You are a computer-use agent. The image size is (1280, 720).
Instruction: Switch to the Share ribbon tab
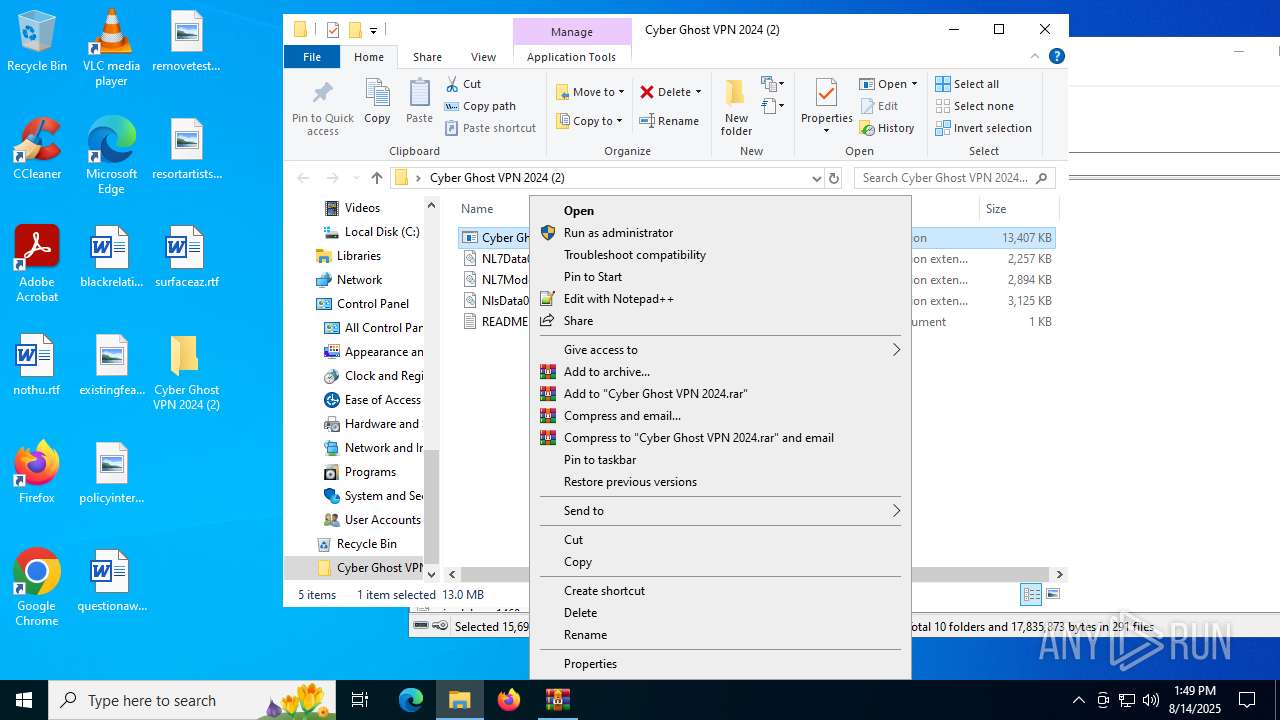[427, 57]
